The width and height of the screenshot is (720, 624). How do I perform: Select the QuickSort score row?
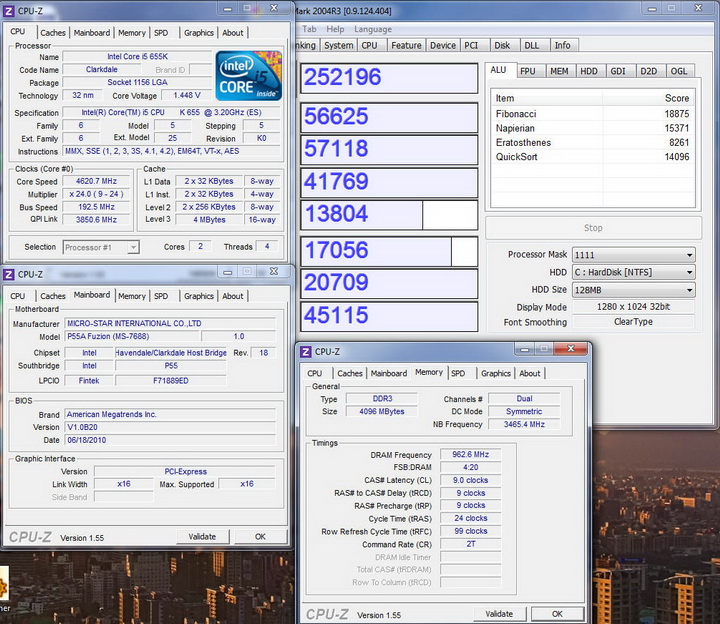pos(593,157)
